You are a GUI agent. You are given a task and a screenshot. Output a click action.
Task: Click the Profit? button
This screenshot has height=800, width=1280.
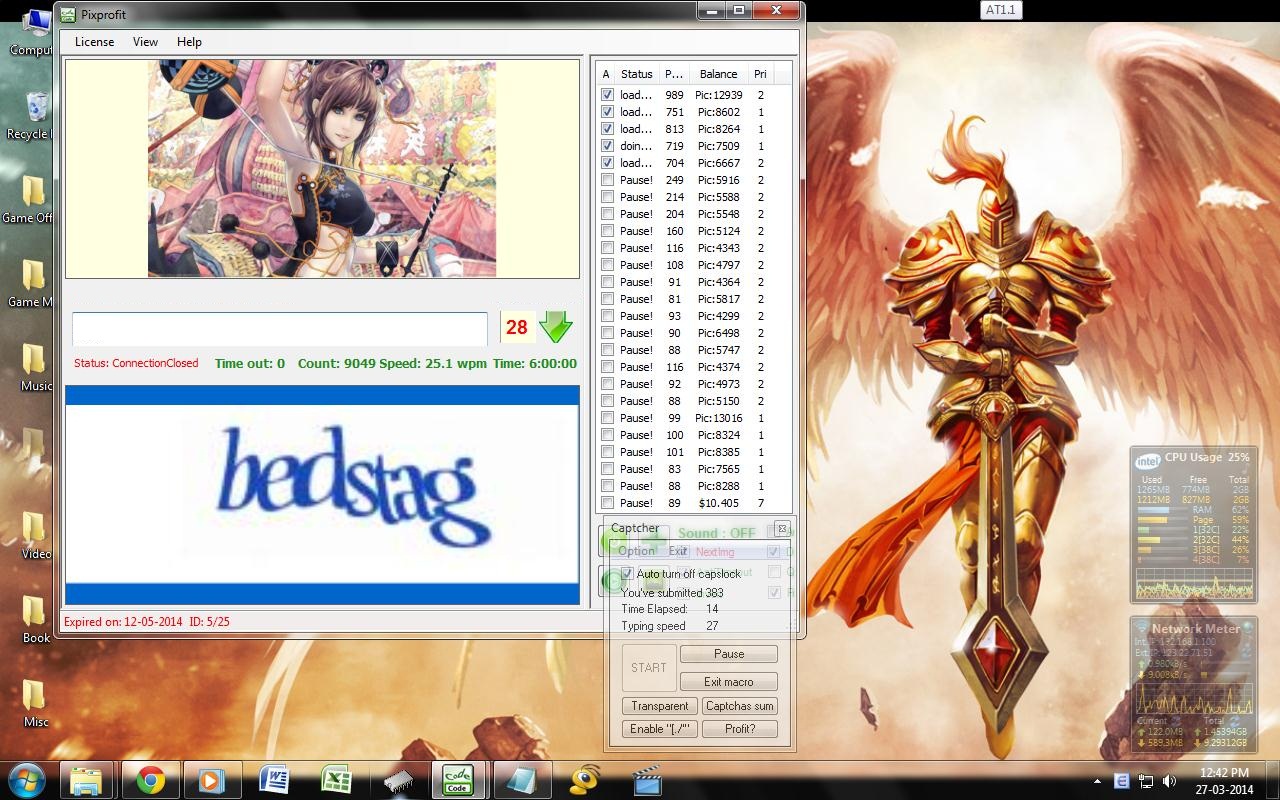pos(740,729)
